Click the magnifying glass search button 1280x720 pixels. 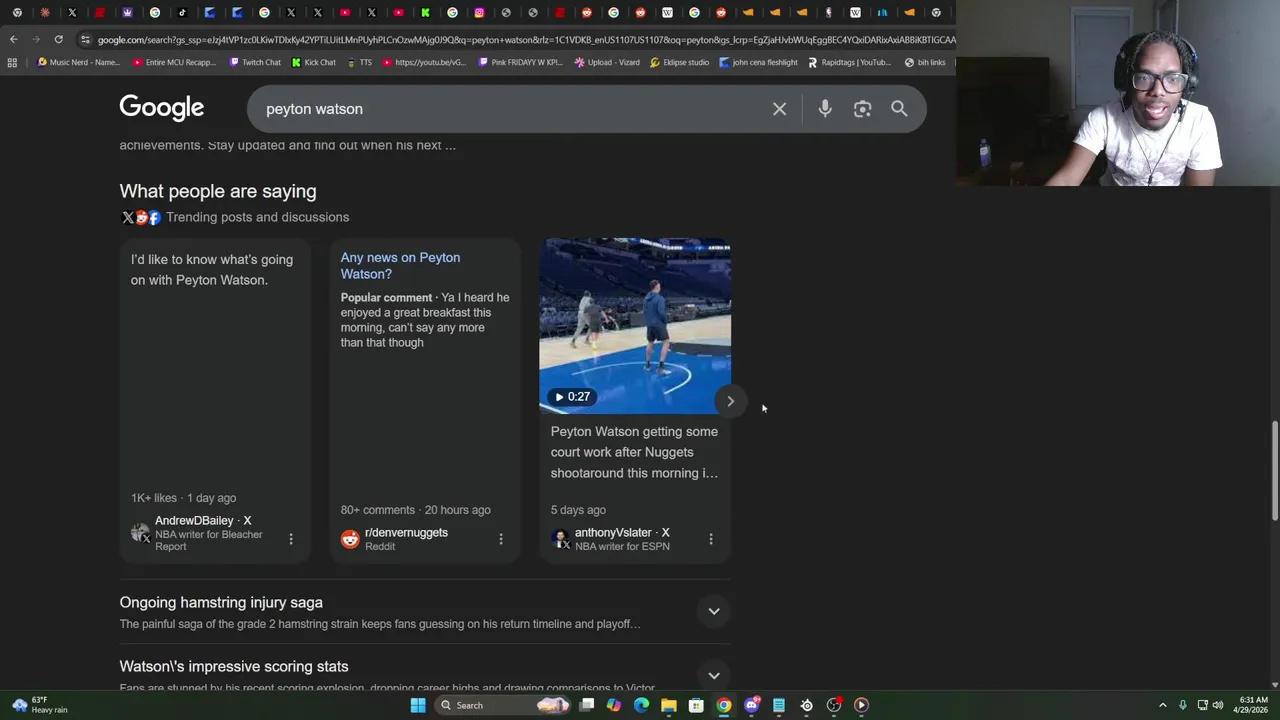point(899,109)
